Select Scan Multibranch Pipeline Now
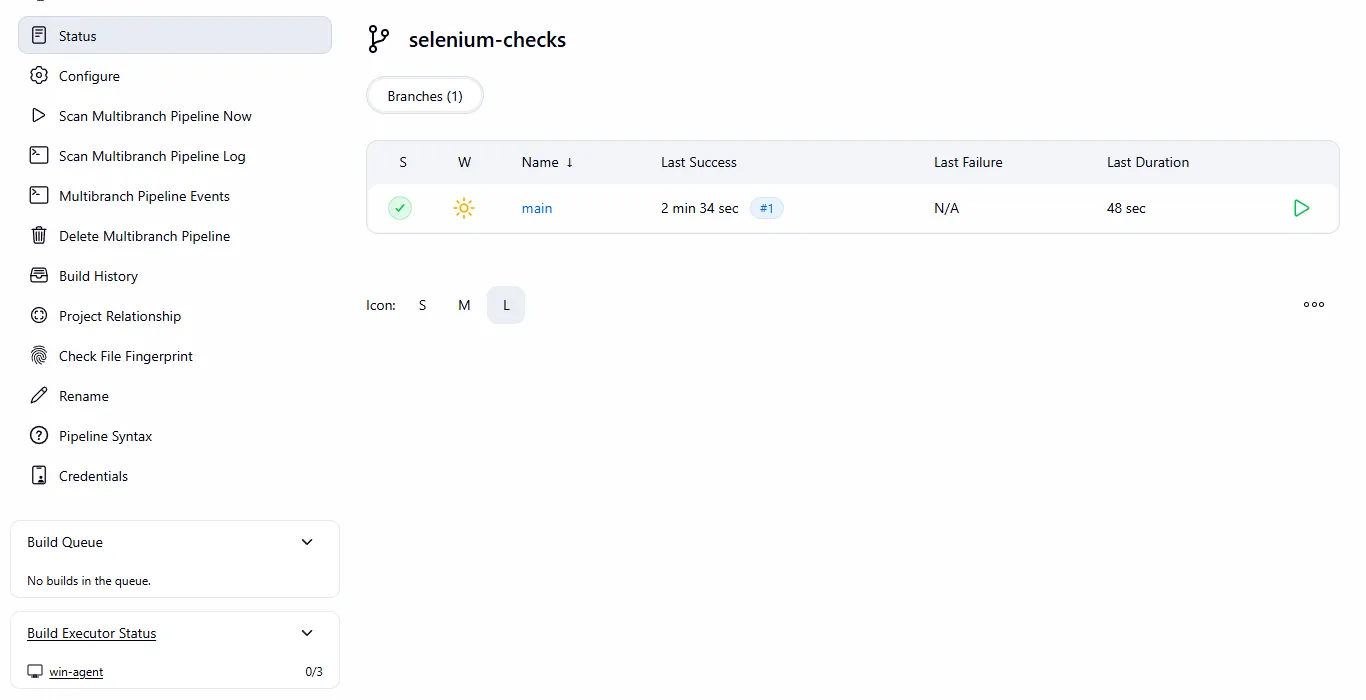Viewport: 1366px width, 700px height. click(175, 115)
